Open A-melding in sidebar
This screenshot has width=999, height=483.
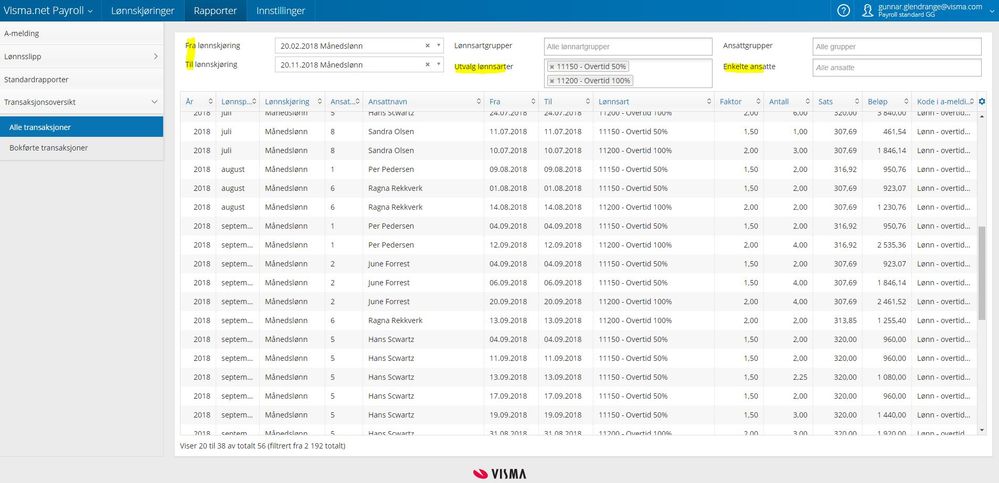click(81, 33)
